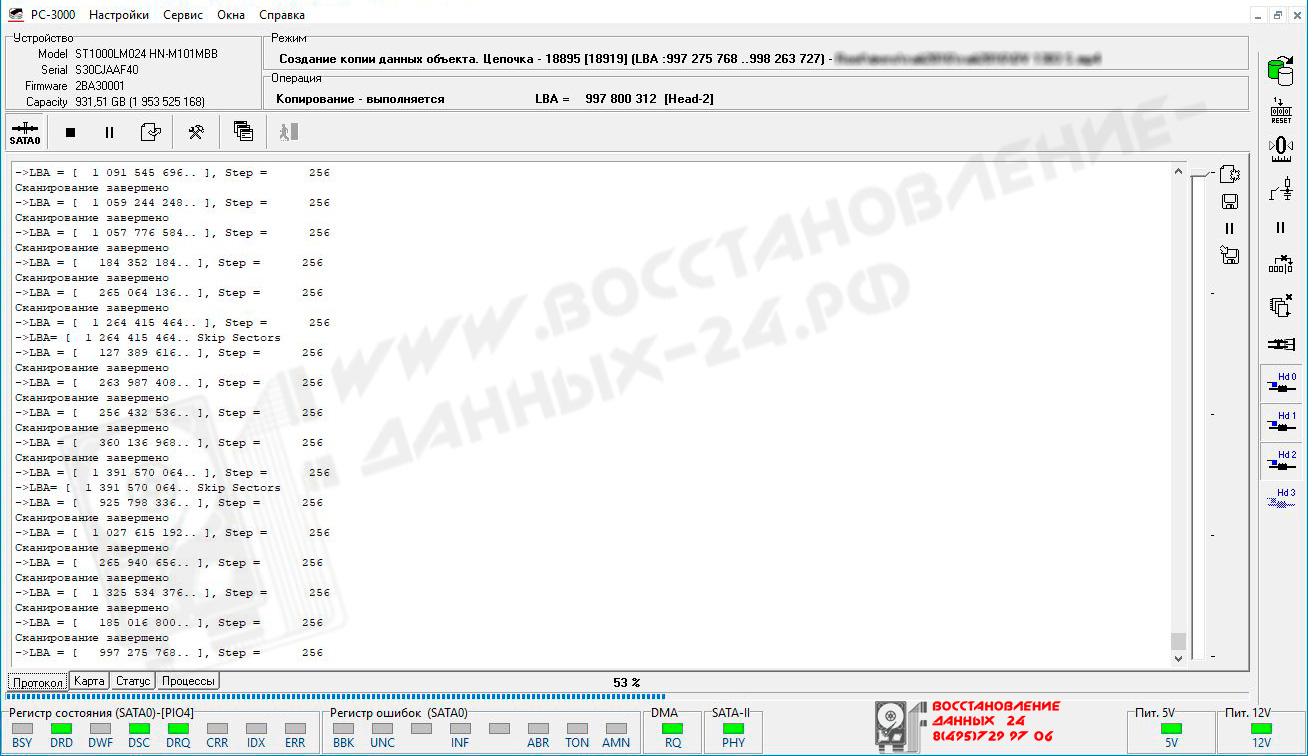Switch to the Процессы tab
The height and width of the screenshot is (756, 1308).
[188, 681]
